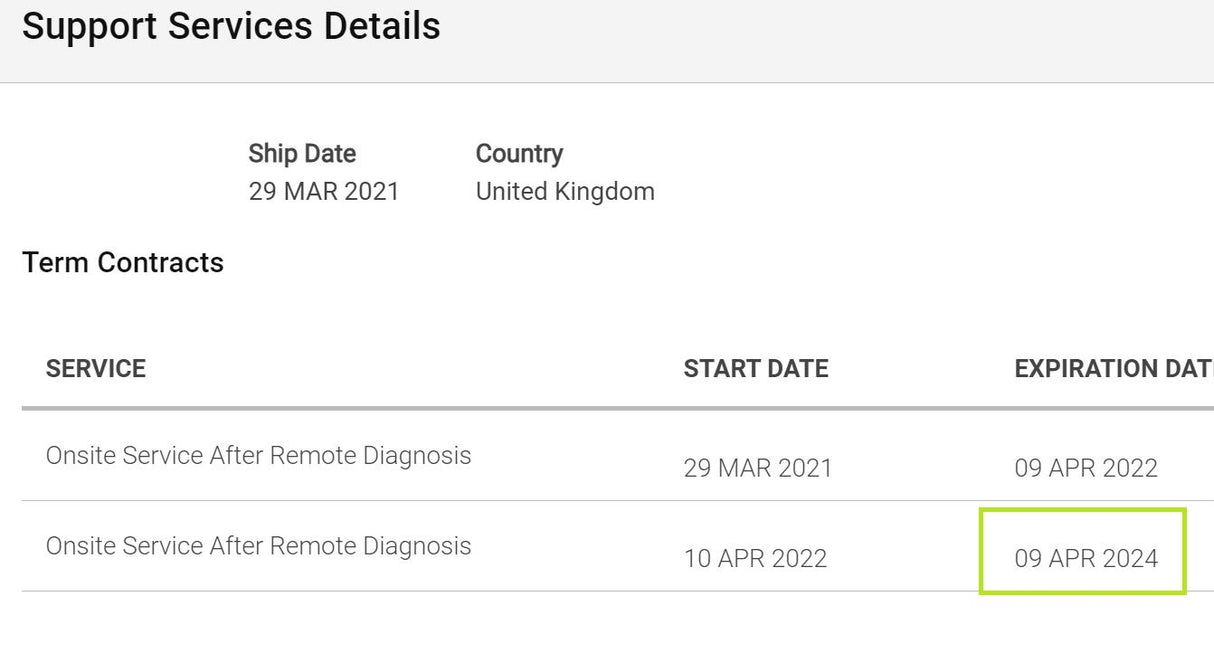
Task: Click start date 29 MAR 2021 in table
Action: (x=758, y=468)
